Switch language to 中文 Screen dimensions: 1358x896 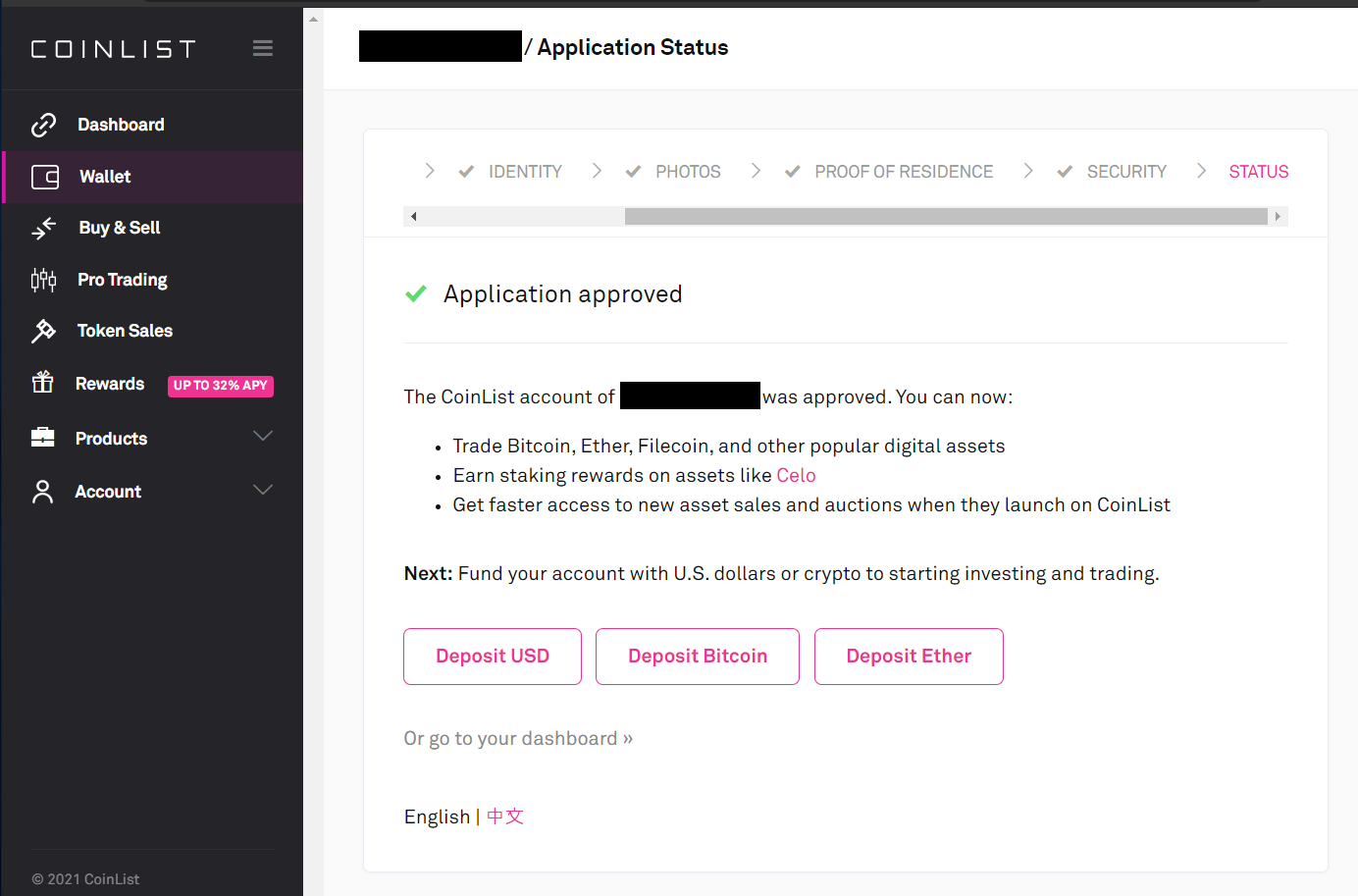coord(505,817)
